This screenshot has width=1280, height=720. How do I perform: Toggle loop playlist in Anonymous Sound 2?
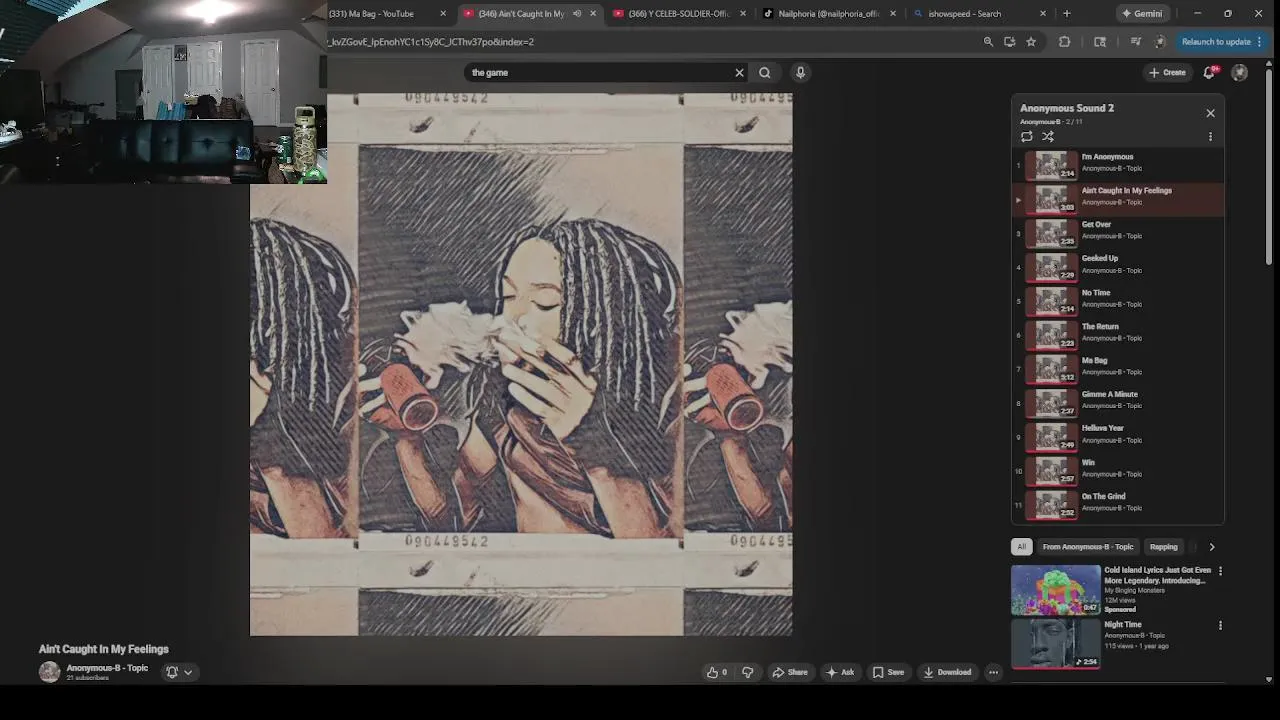click(x=1027, y=136)
